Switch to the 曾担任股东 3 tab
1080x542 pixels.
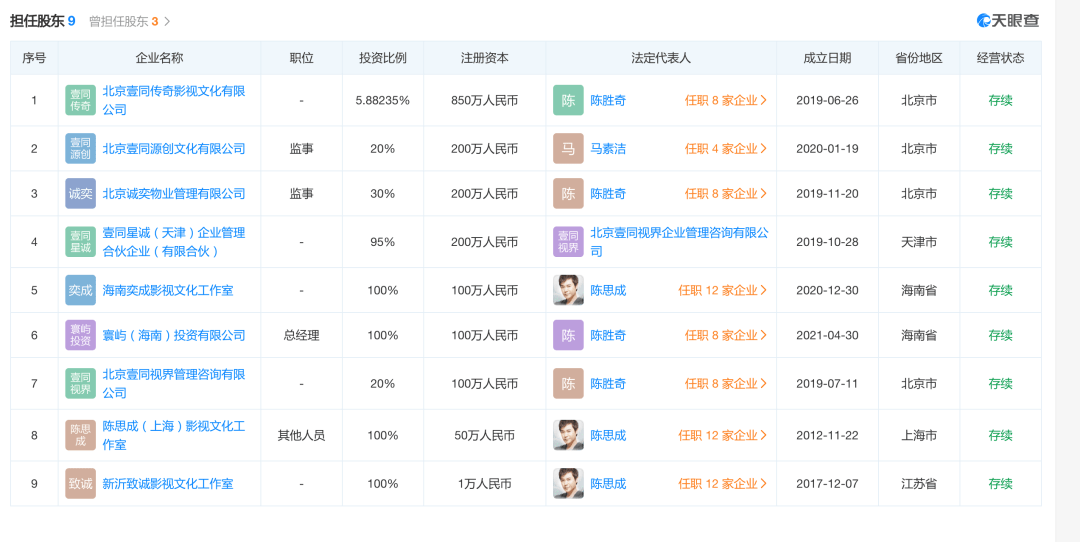[129, 21]
